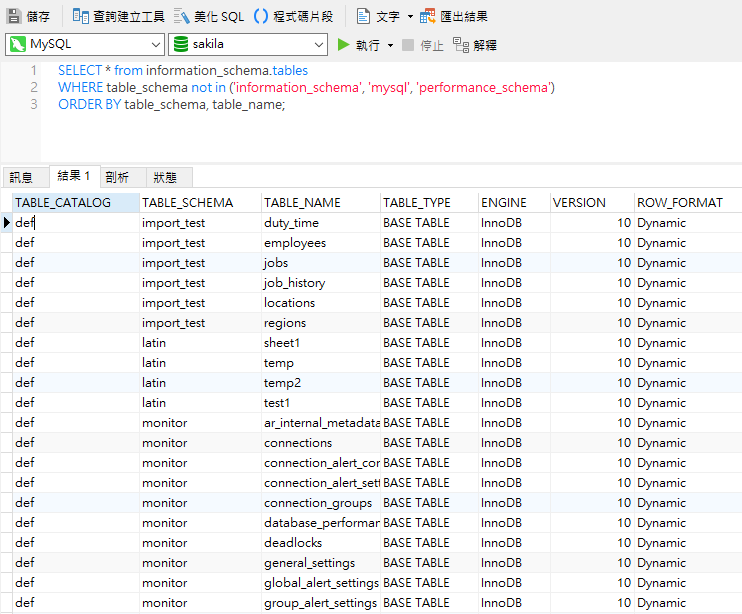Open the Query Builder (查詢建立工具) tool
Image resolution: width=742 pixels, height=614 pixels.
[81, 16]
